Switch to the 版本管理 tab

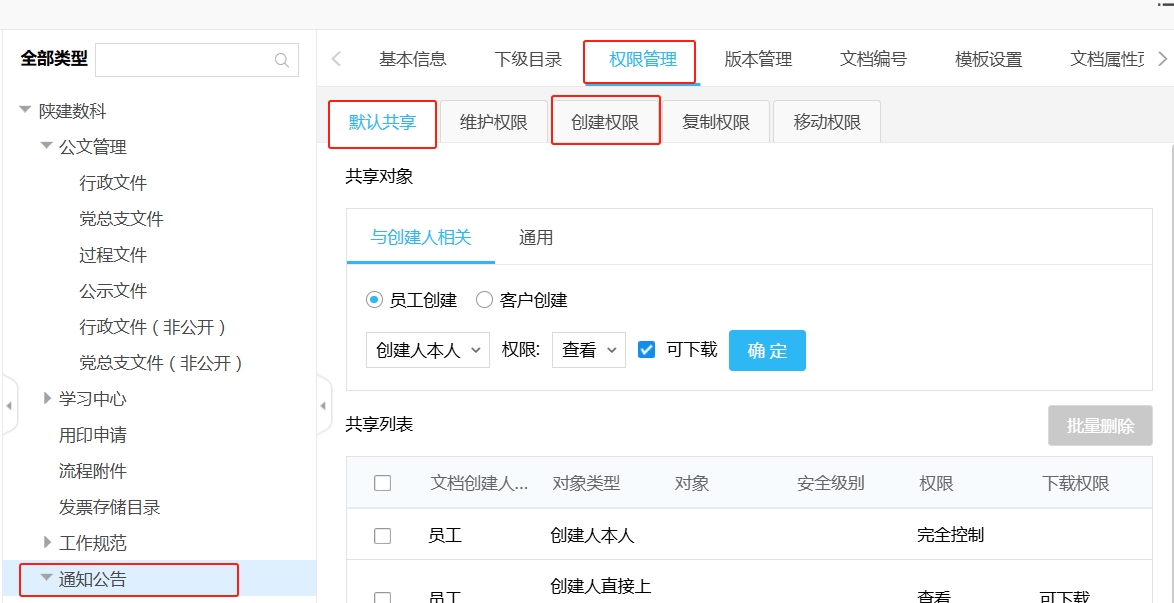[x=758, y=59]
